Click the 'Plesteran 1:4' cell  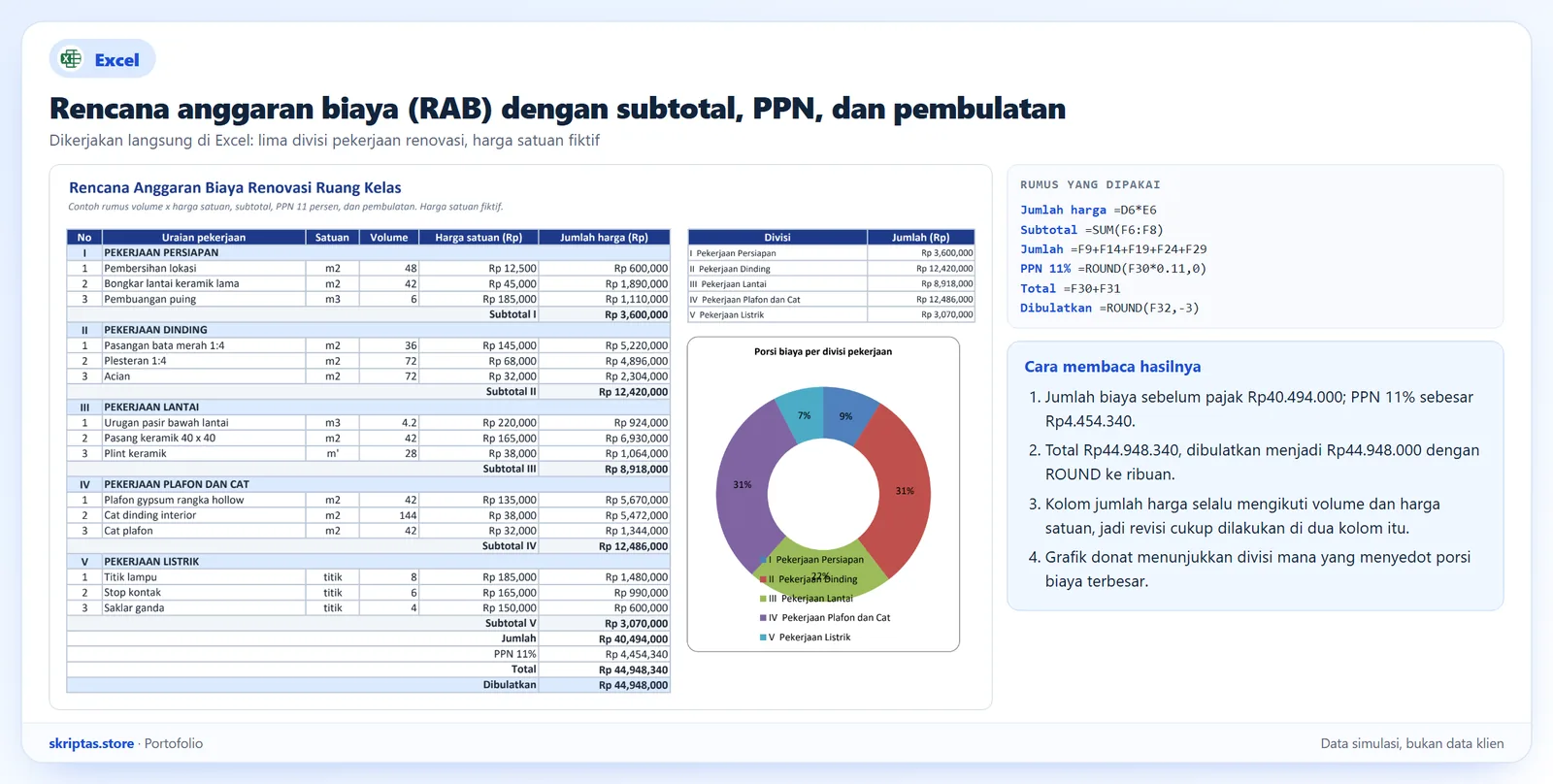pos(204,361)
